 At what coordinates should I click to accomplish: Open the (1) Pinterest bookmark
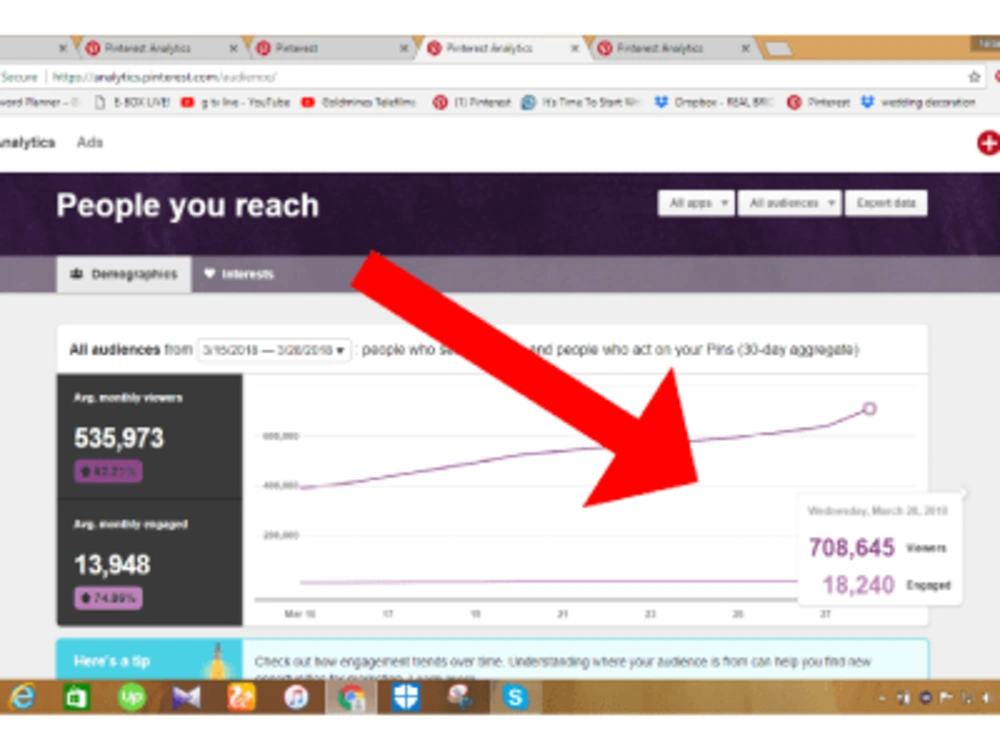pos(472,102)
